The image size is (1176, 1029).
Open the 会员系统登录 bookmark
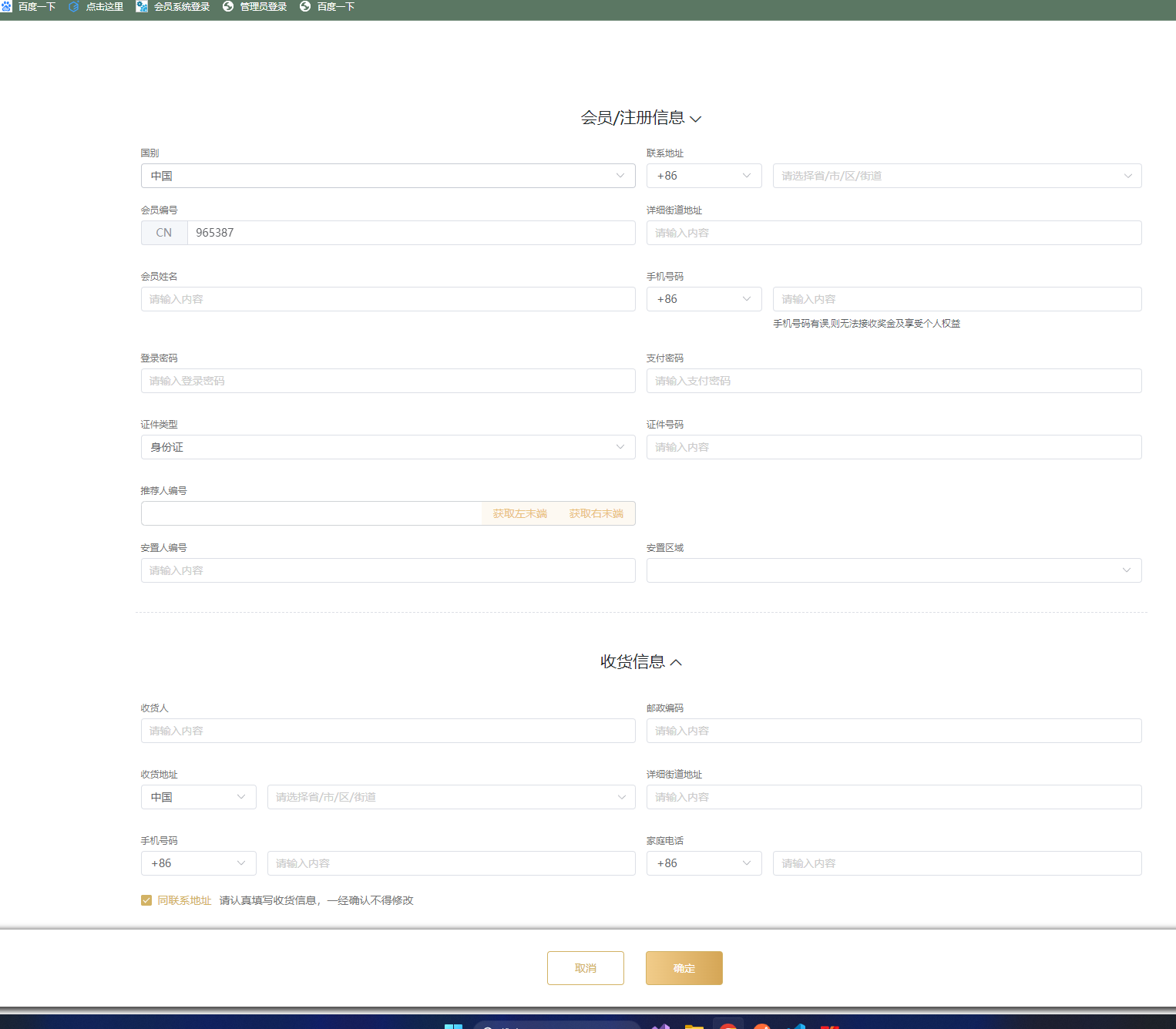pyautogui.click(x=173, y=7)
